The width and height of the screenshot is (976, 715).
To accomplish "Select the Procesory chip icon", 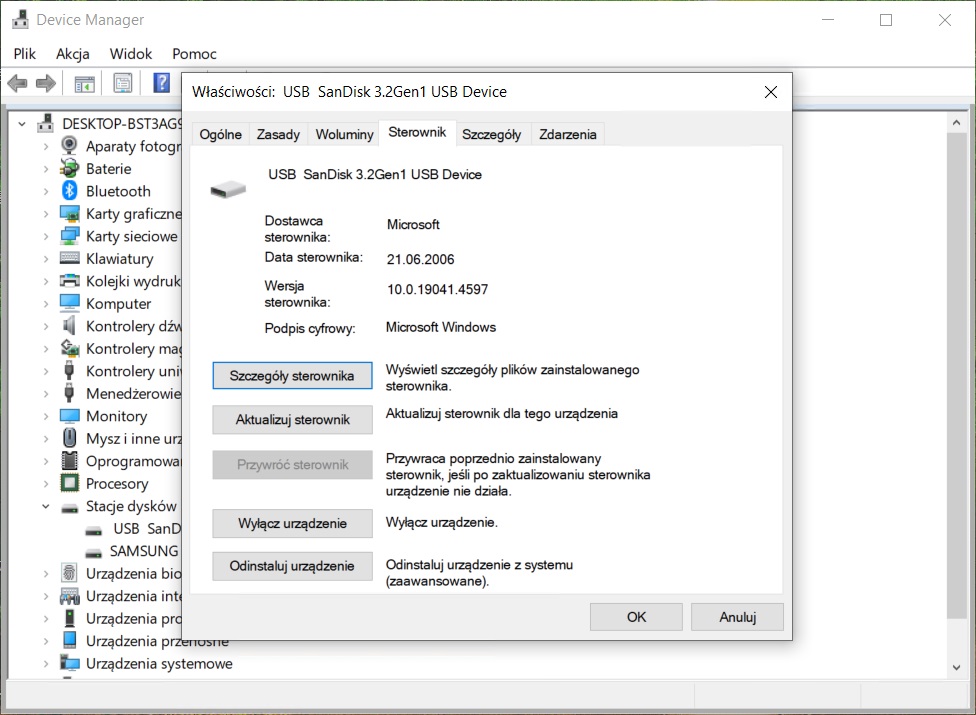I will coord(69,483).
